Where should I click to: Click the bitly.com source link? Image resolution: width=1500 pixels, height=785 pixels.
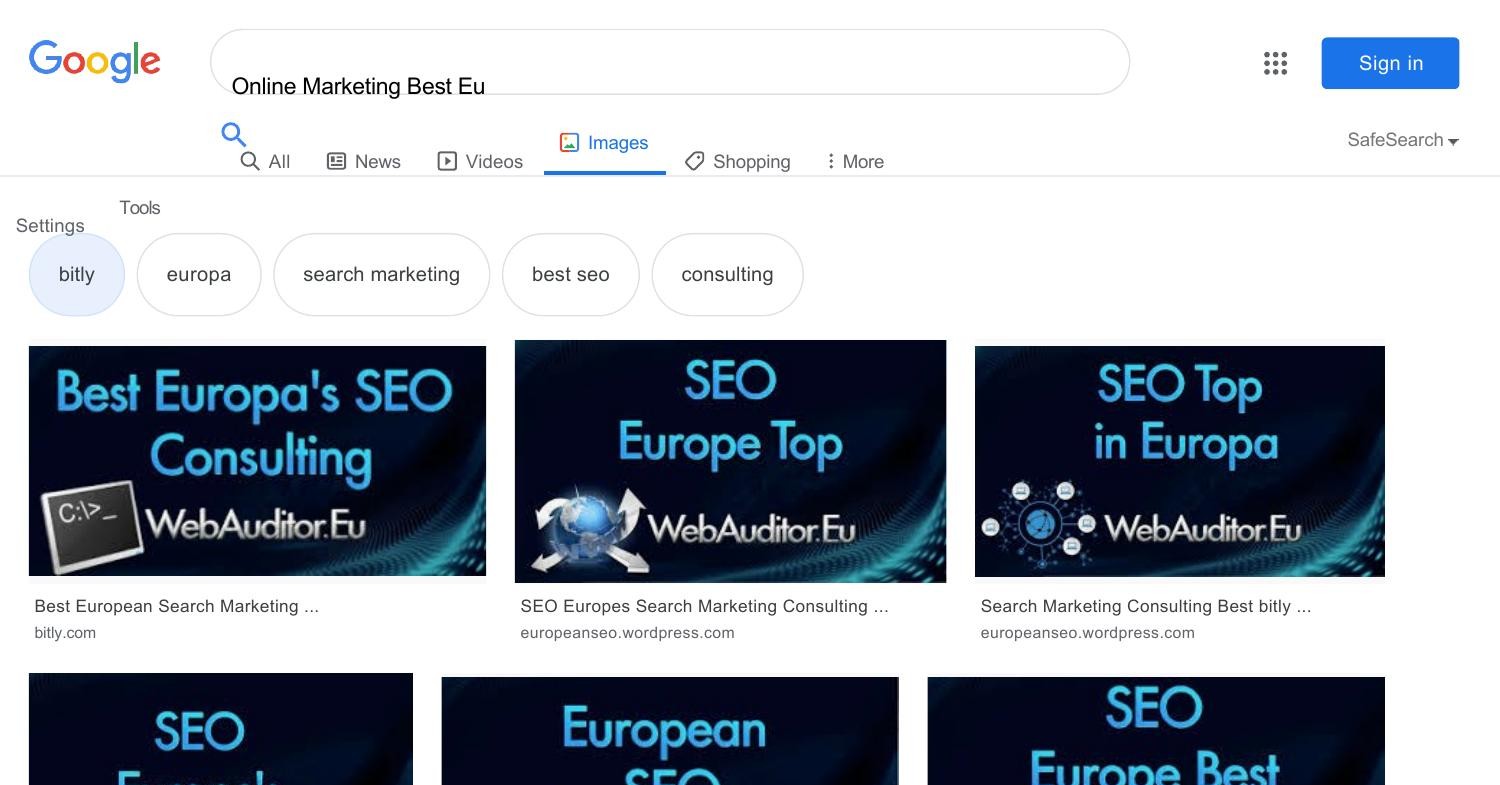pyautogui.click(x=65, y=633)
